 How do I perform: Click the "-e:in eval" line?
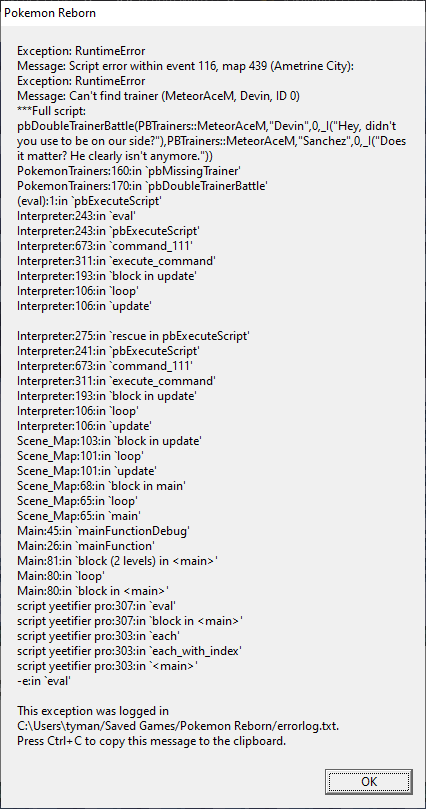pos(44,681)
